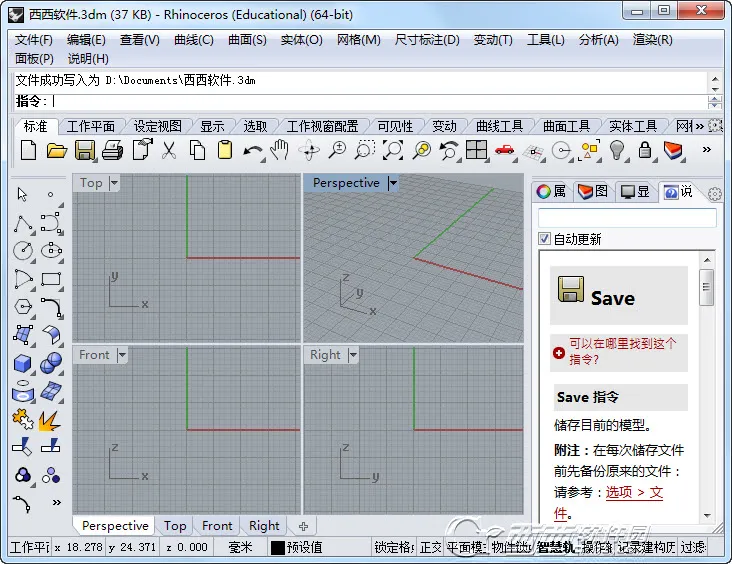The image size is (732, 564).
Task: Open the toolbar options gear icon
Action: pyautogui.click(x=715, y=126)
